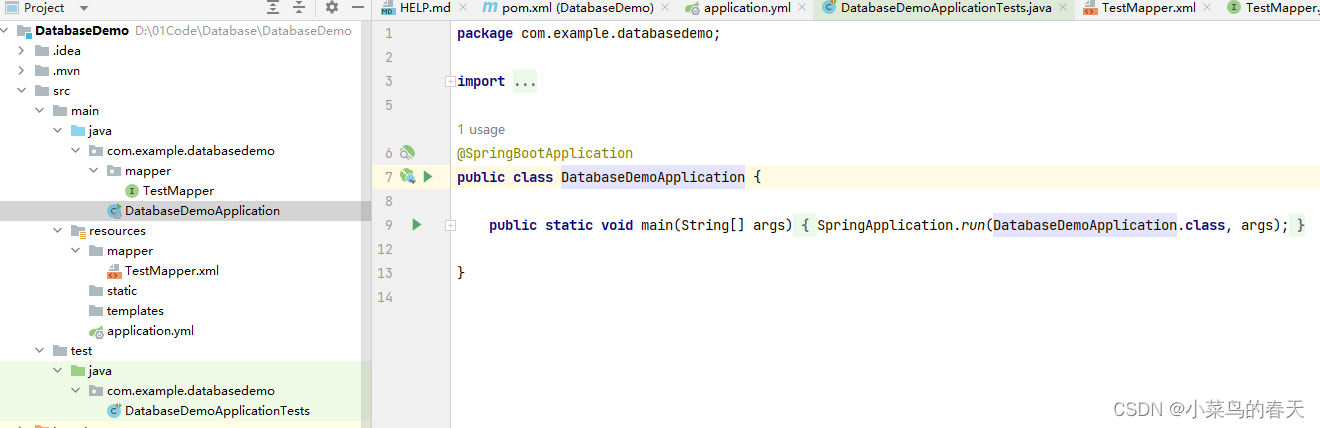1320x428 pixels.
Task: Click the '1 usage' inlay hint
Action: click(x=481, y=129)
